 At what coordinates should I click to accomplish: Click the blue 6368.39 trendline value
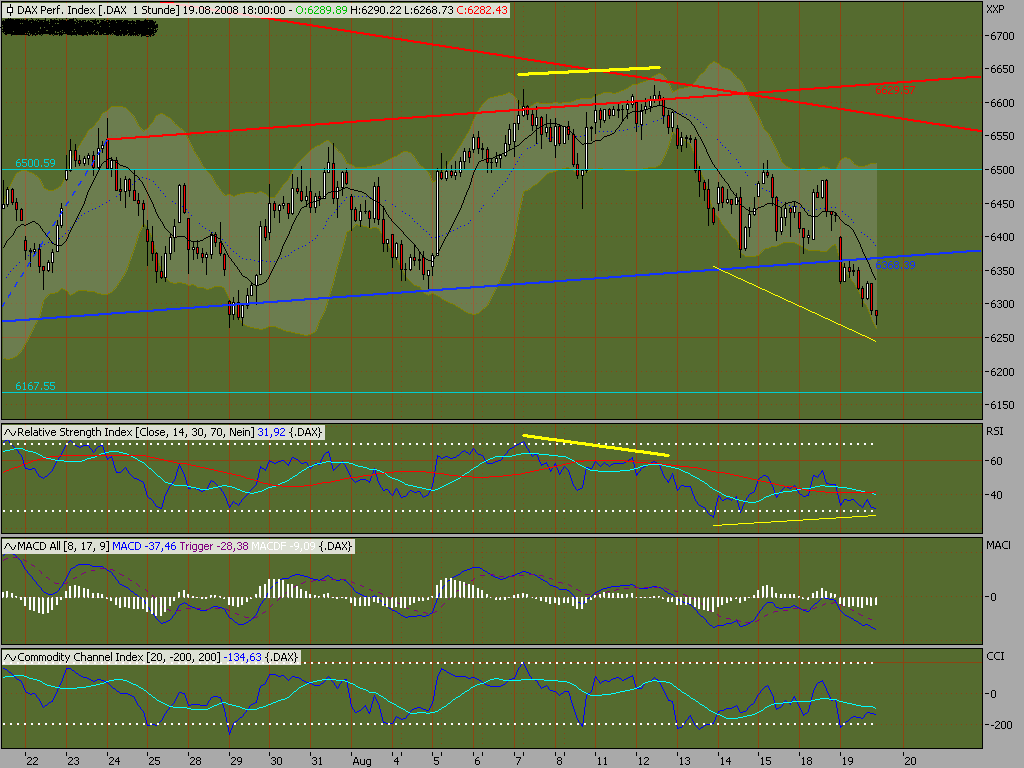(895, 265)
